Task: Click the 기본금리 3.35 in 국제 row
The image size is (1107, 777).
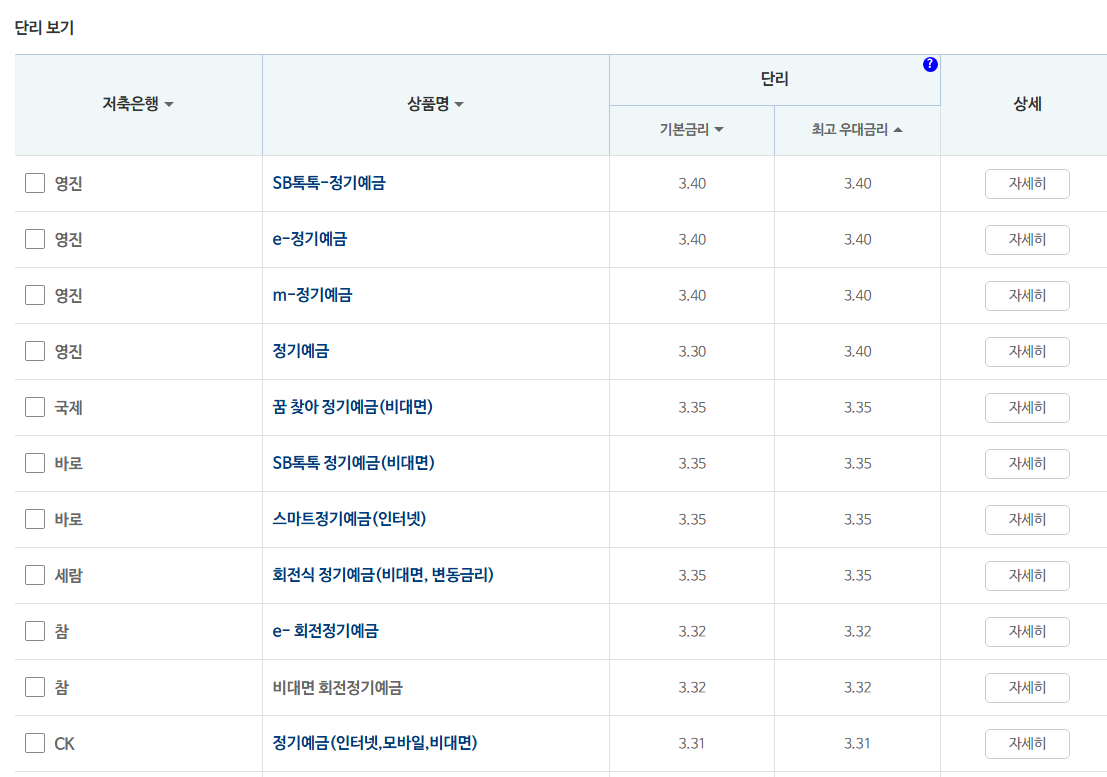Action: [x=692, y=407]
